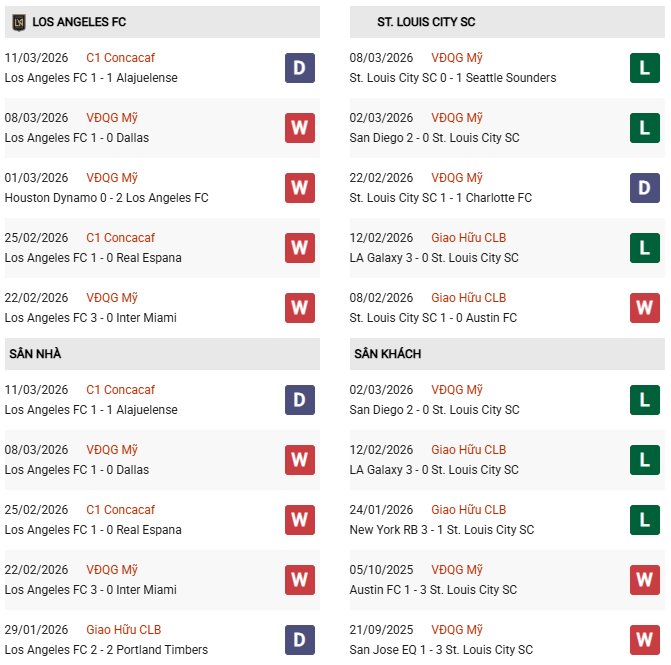
Task: Select the W badge for the San Jose EQ match
Action: coord(644,640)
